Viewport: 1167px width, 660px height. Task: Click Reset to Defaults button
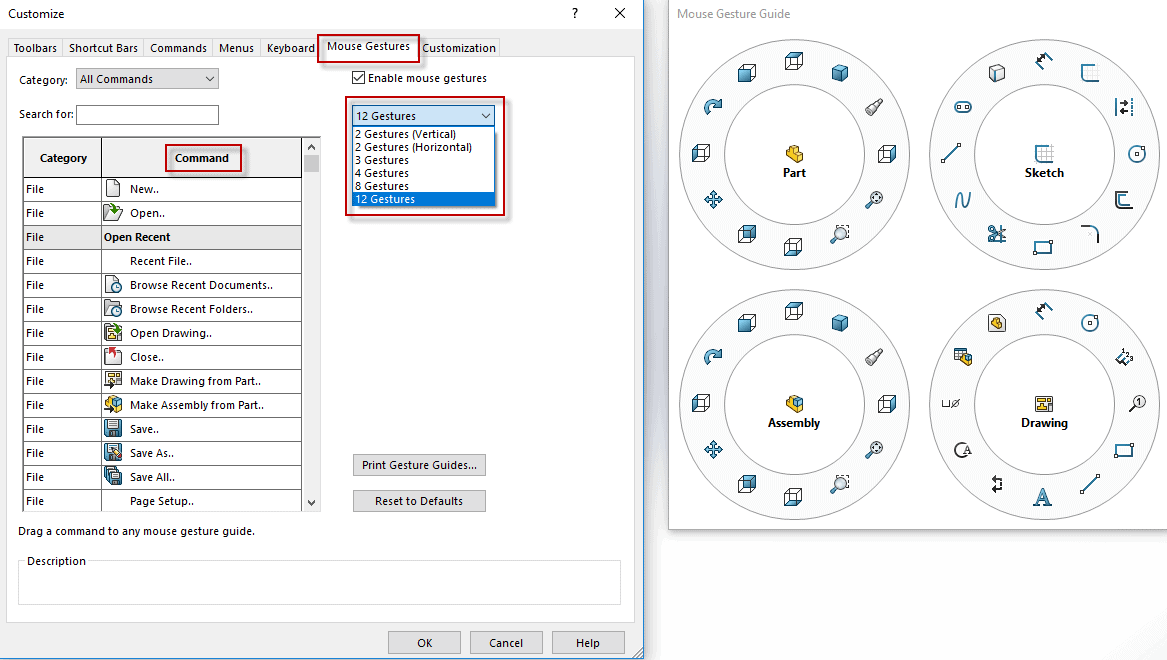click(x=419, y=501)
